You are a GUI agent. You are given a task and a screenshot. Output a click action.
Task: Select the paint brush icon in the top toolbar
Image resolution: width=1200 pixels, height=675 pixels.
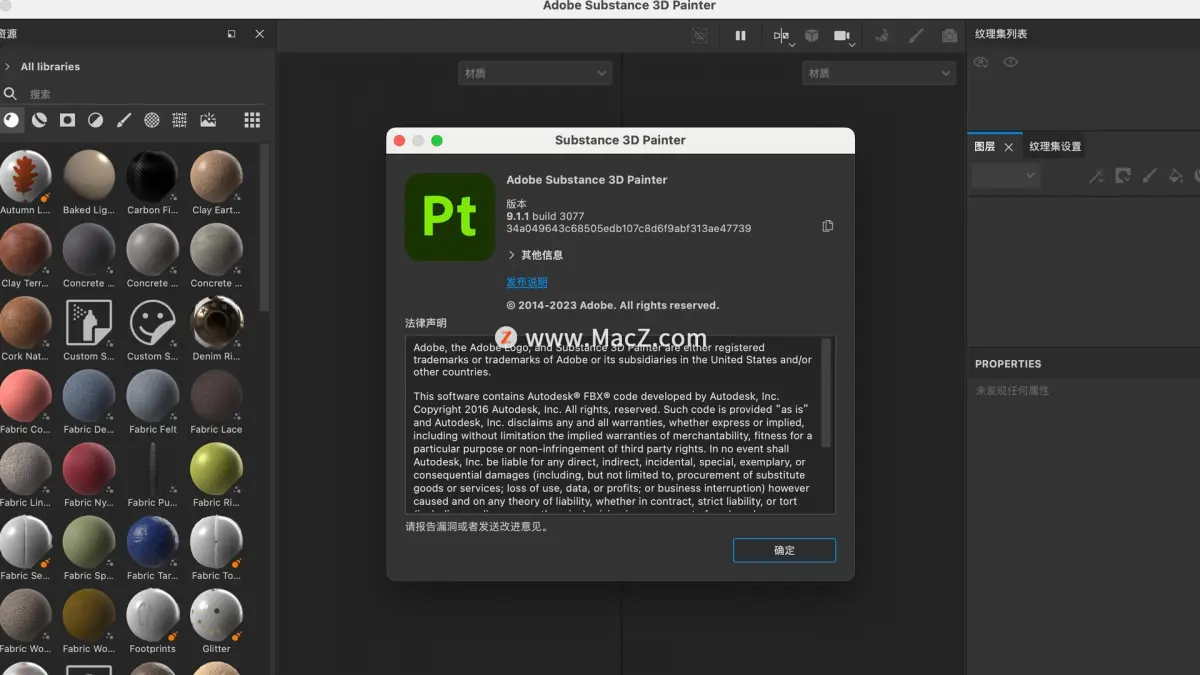coord(915,36)
